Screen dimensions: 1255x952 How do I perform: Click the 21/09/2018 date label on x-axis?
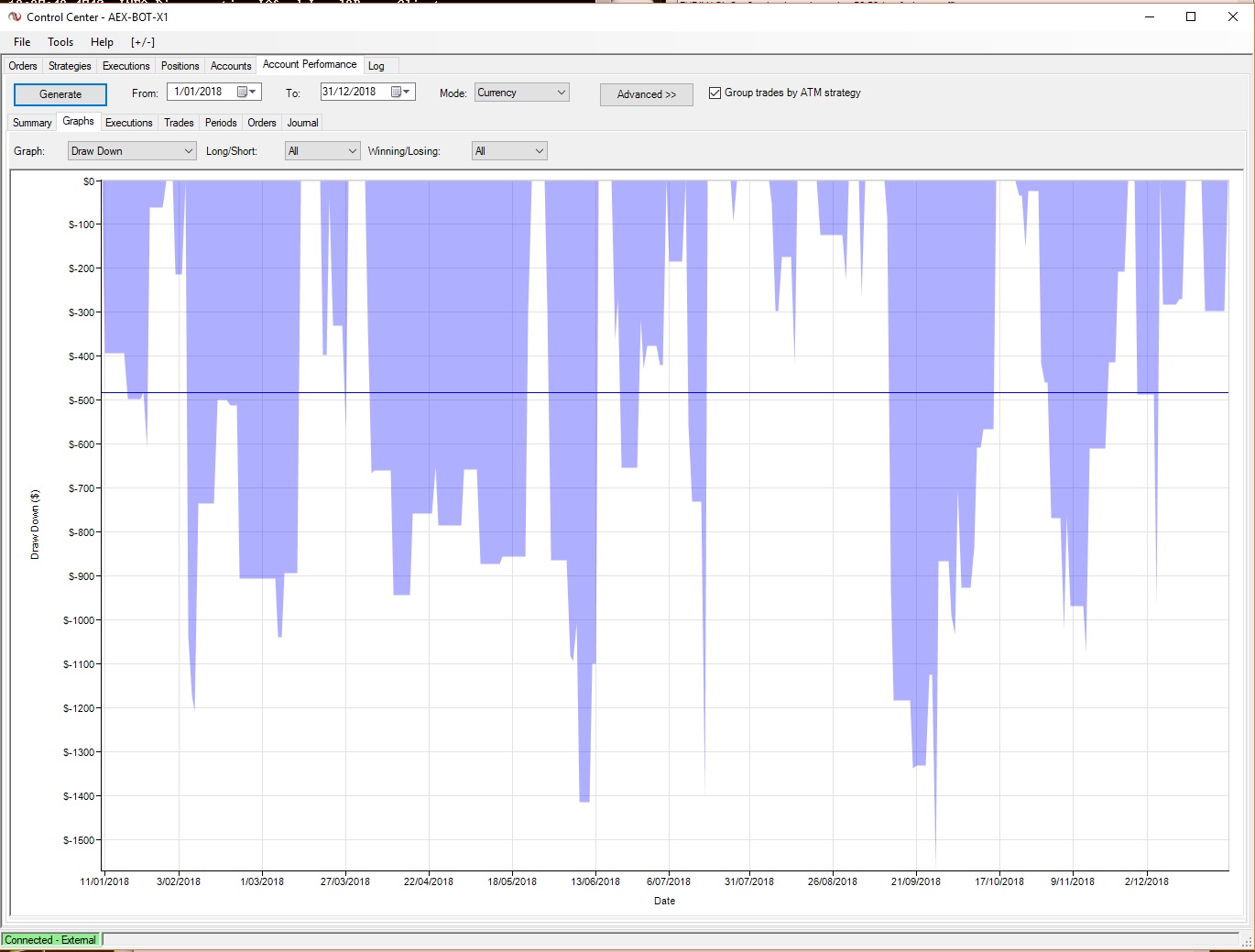pyautogui.click(x=916, y=881)
